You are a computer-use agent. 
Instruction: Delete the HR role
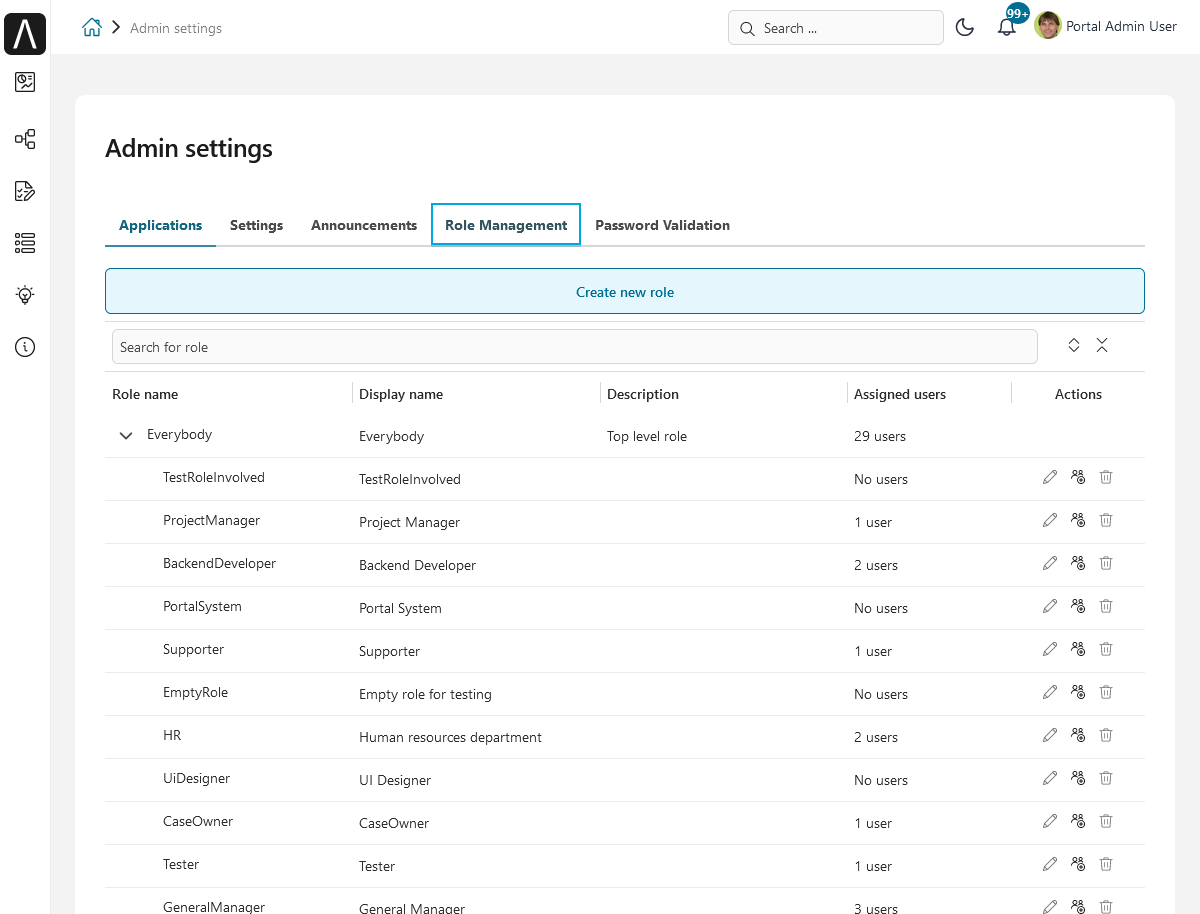point(1106,735)
